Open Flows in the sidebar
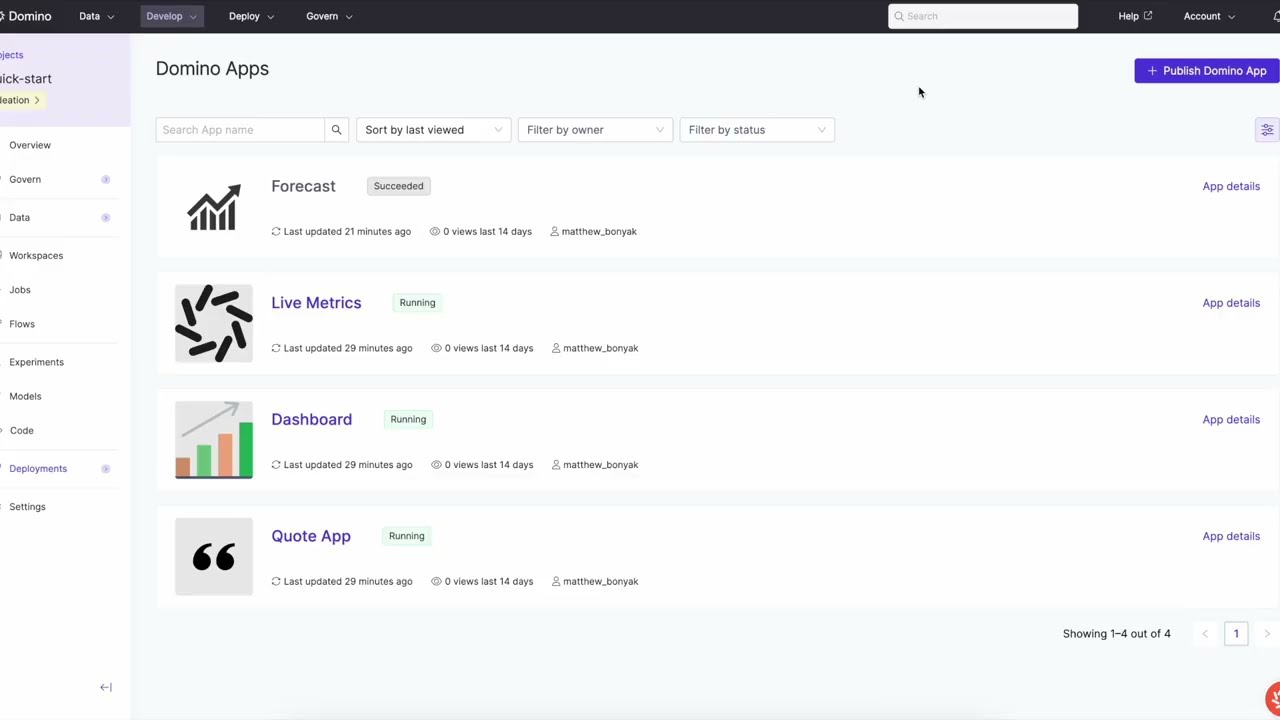 click(22, 324)
